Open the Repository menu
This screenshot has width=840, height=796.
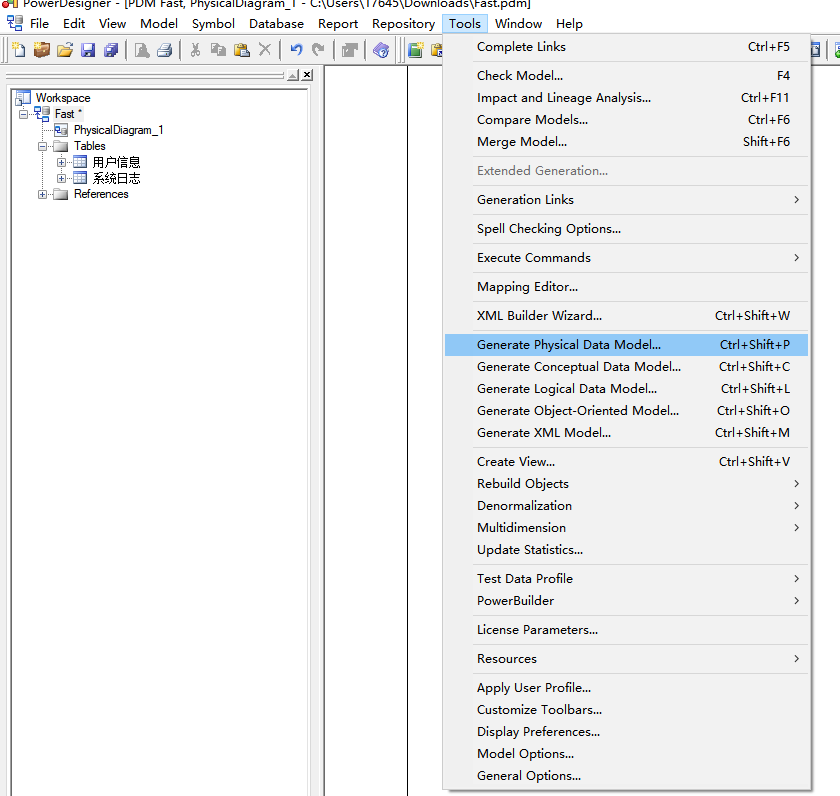[403, 24]
